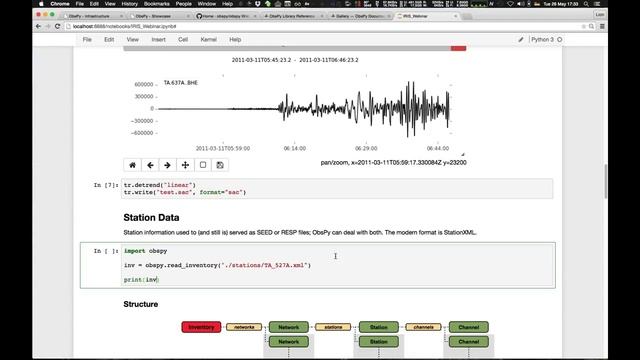Click the Station Data heading

coord(151,218)
